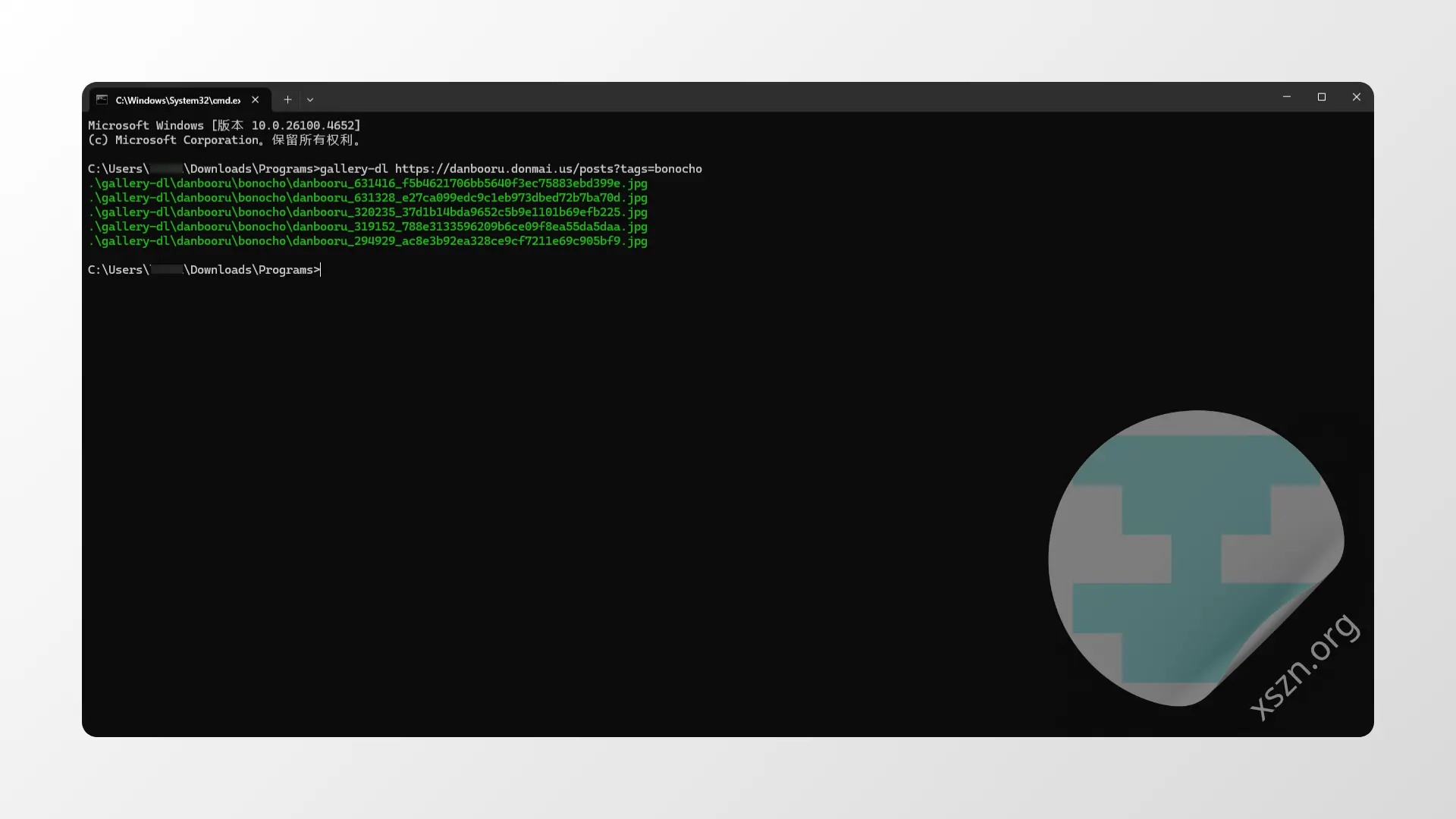
Task: Click the danbooru_319152 file path line
Action: pyautogui.click(x=368, y=227)
